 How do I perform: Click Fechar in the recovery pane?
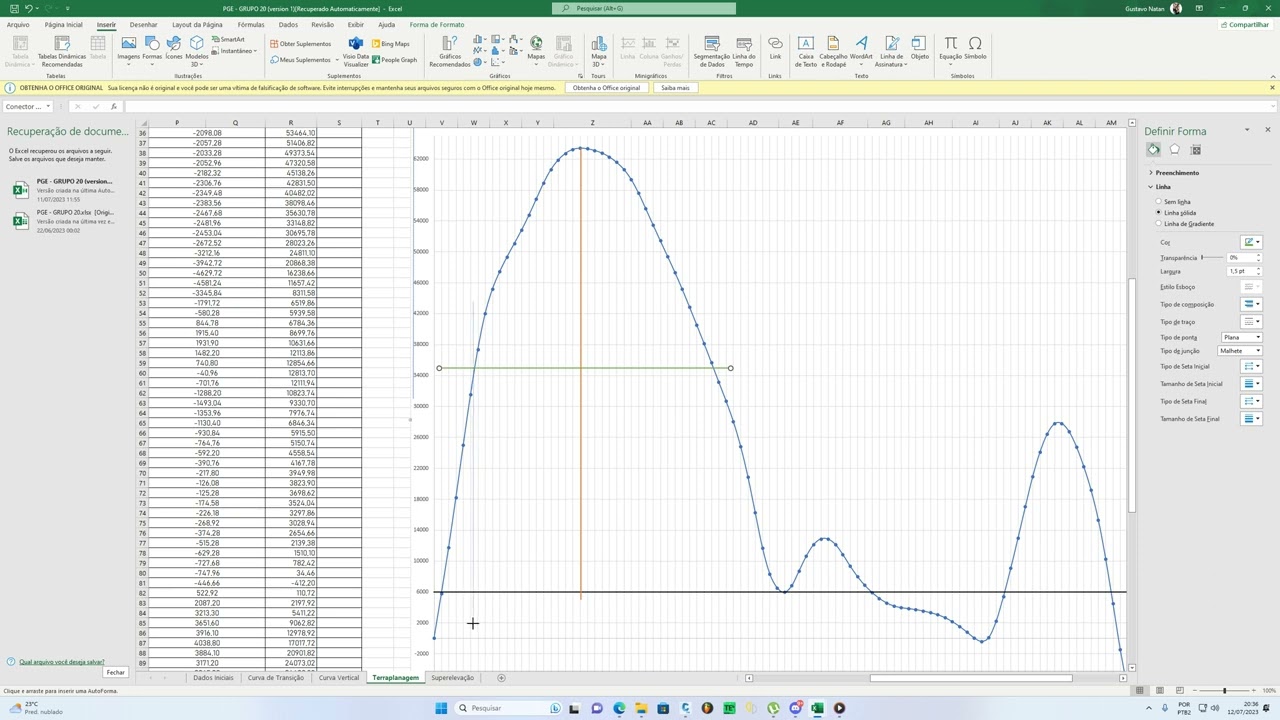click(116, 672)
